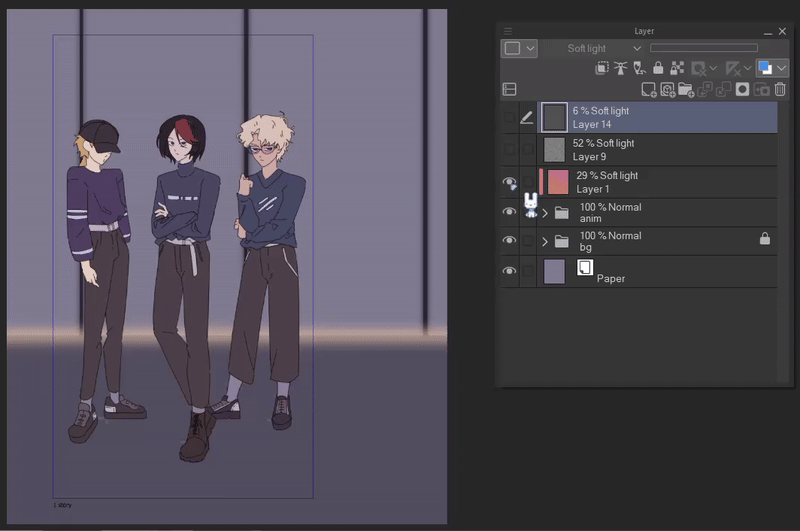The height and width of the screenshot is (531, 800).
Task: Hide the Paper layer eye icon
Action: [x=509, y=271]
